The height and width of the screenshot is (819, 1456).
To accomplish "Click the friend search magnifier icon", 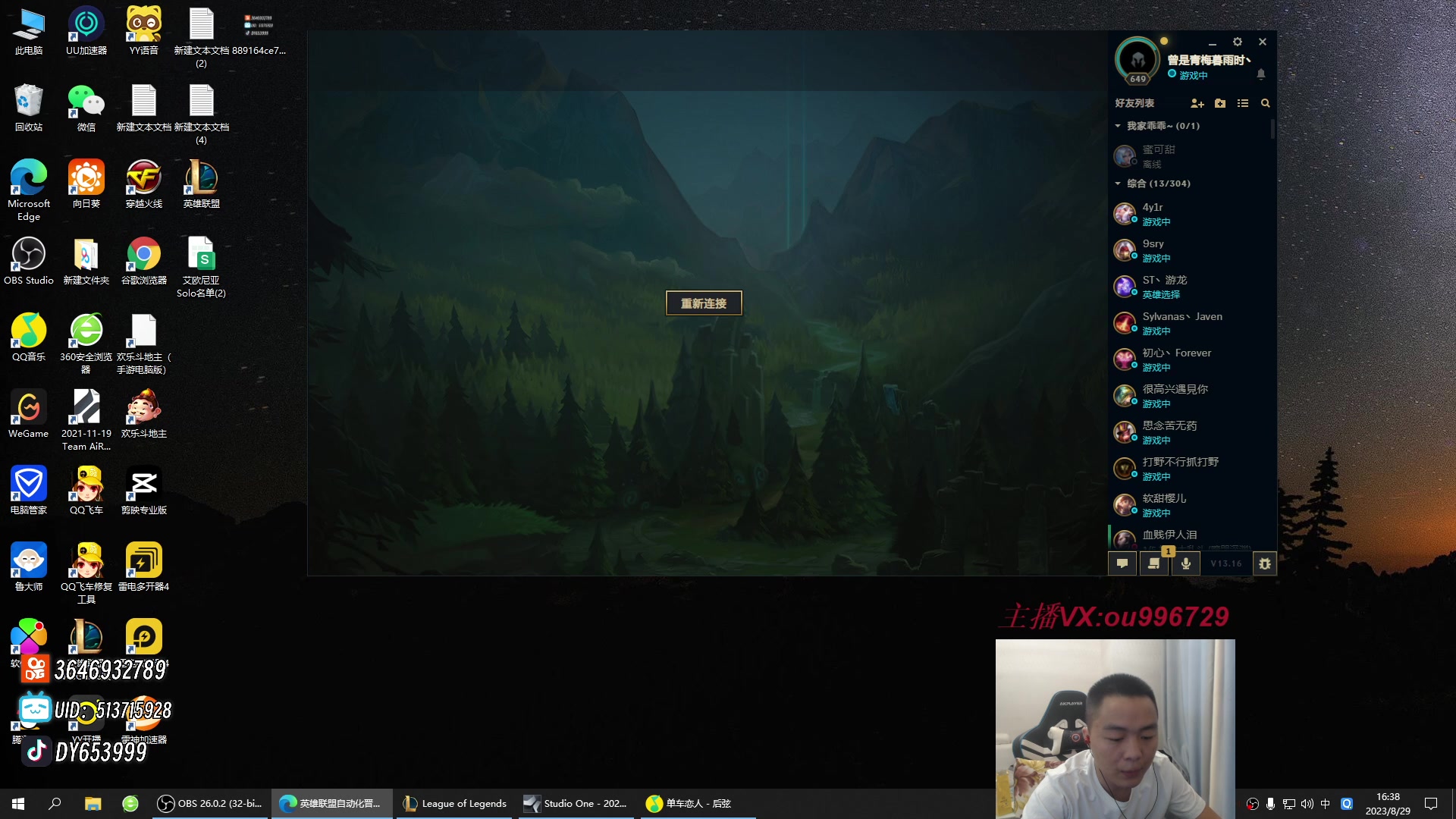I will tap(1265, 103).
